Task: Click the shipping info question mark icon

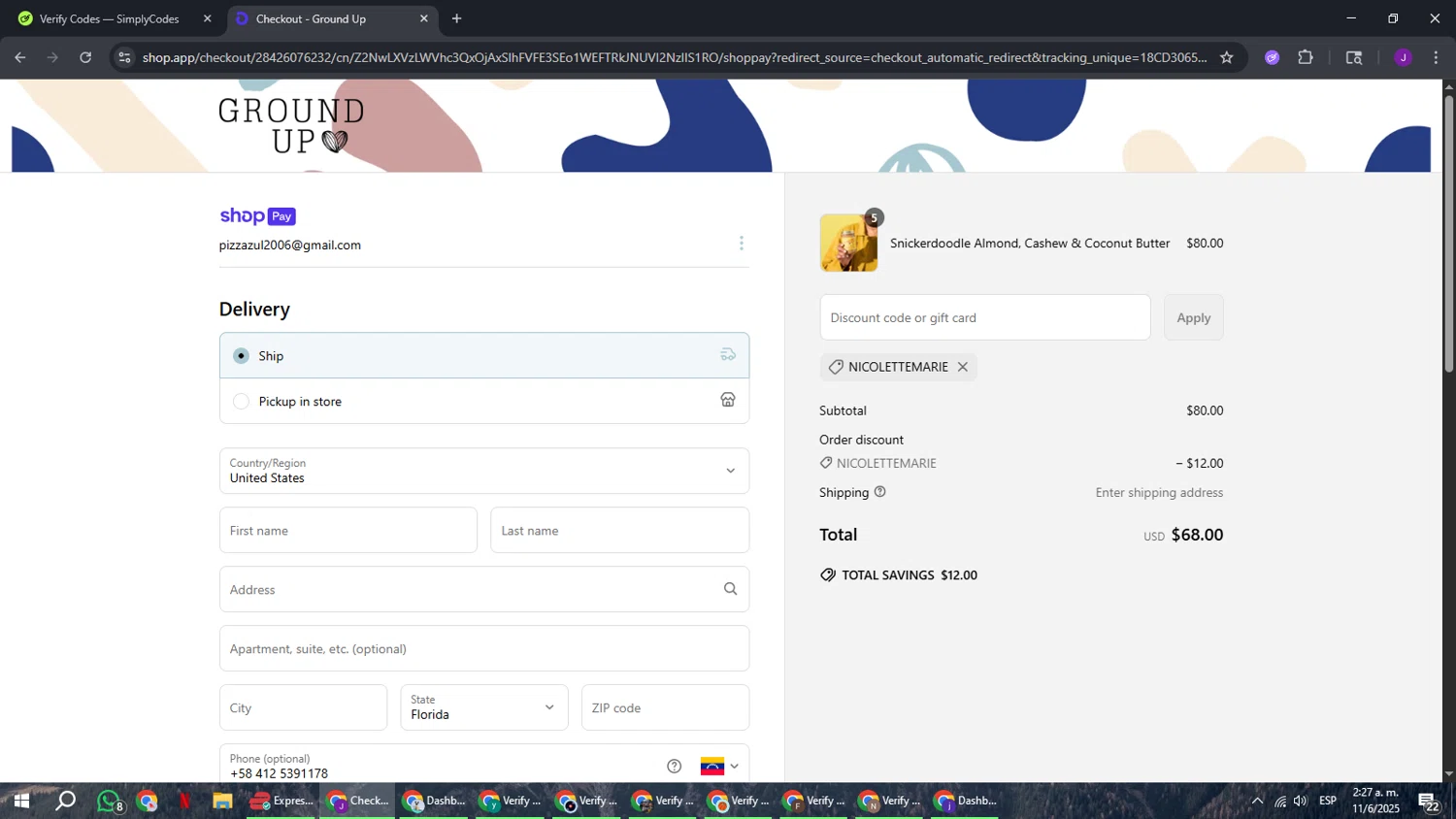Action: coord(880,492)
